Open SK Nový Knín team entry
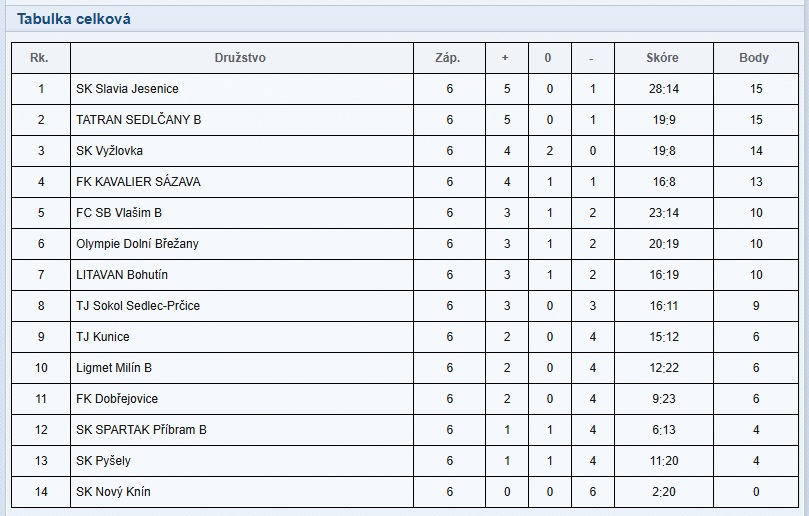 [x=113, y=492]
